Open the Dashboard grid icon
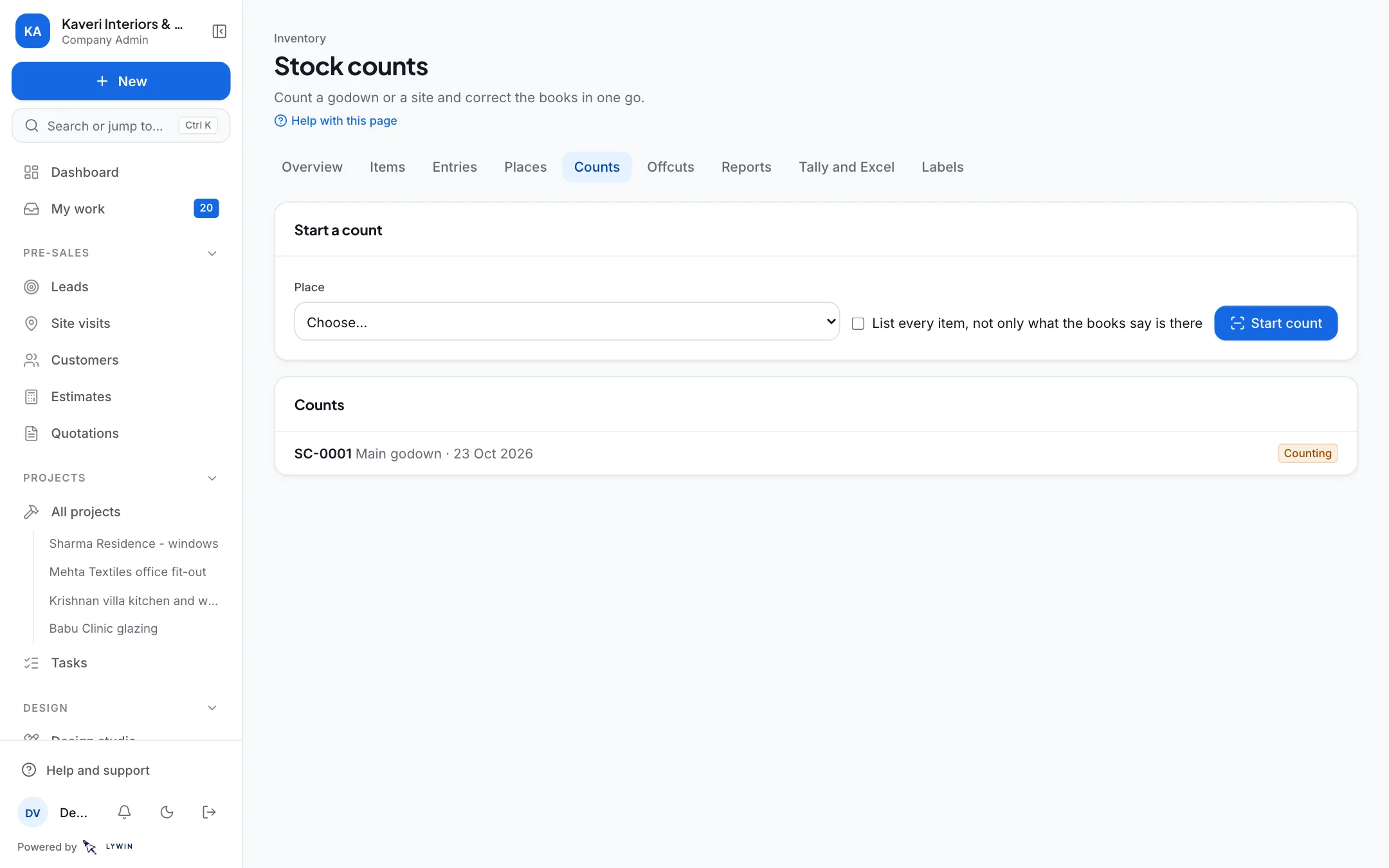 coord(31,172)
